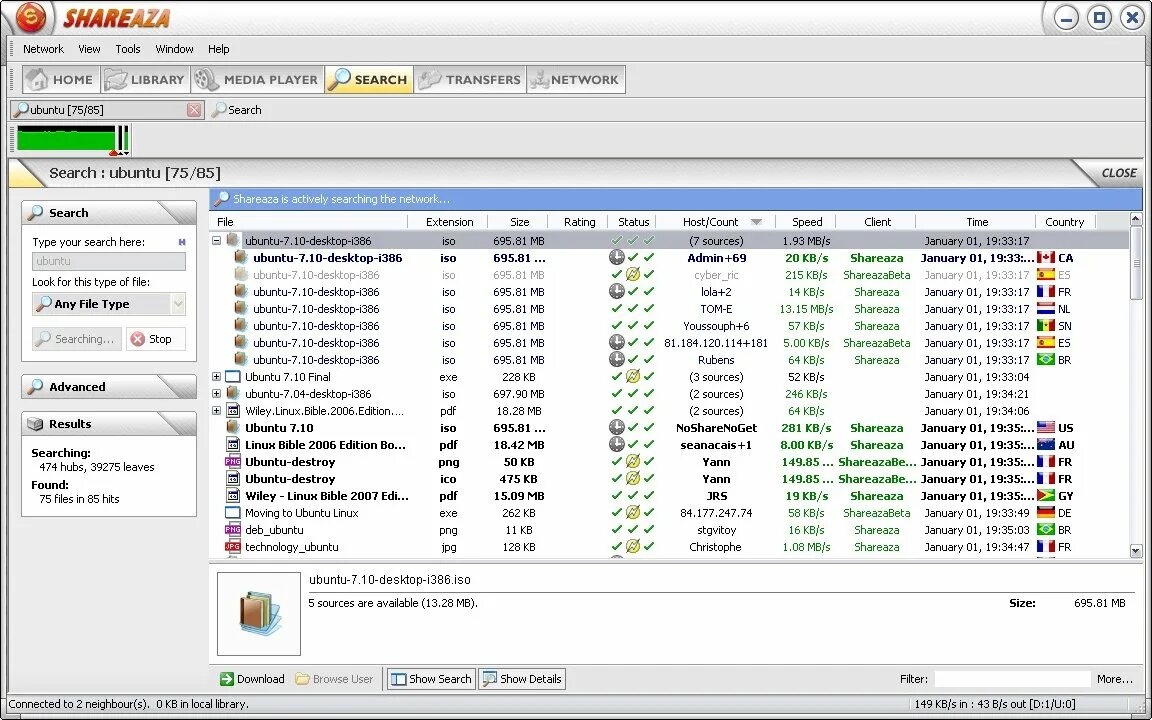Click the results list scroll down arrow
This screenshot has width=1152, height=720.
(x=1136, y=550)
